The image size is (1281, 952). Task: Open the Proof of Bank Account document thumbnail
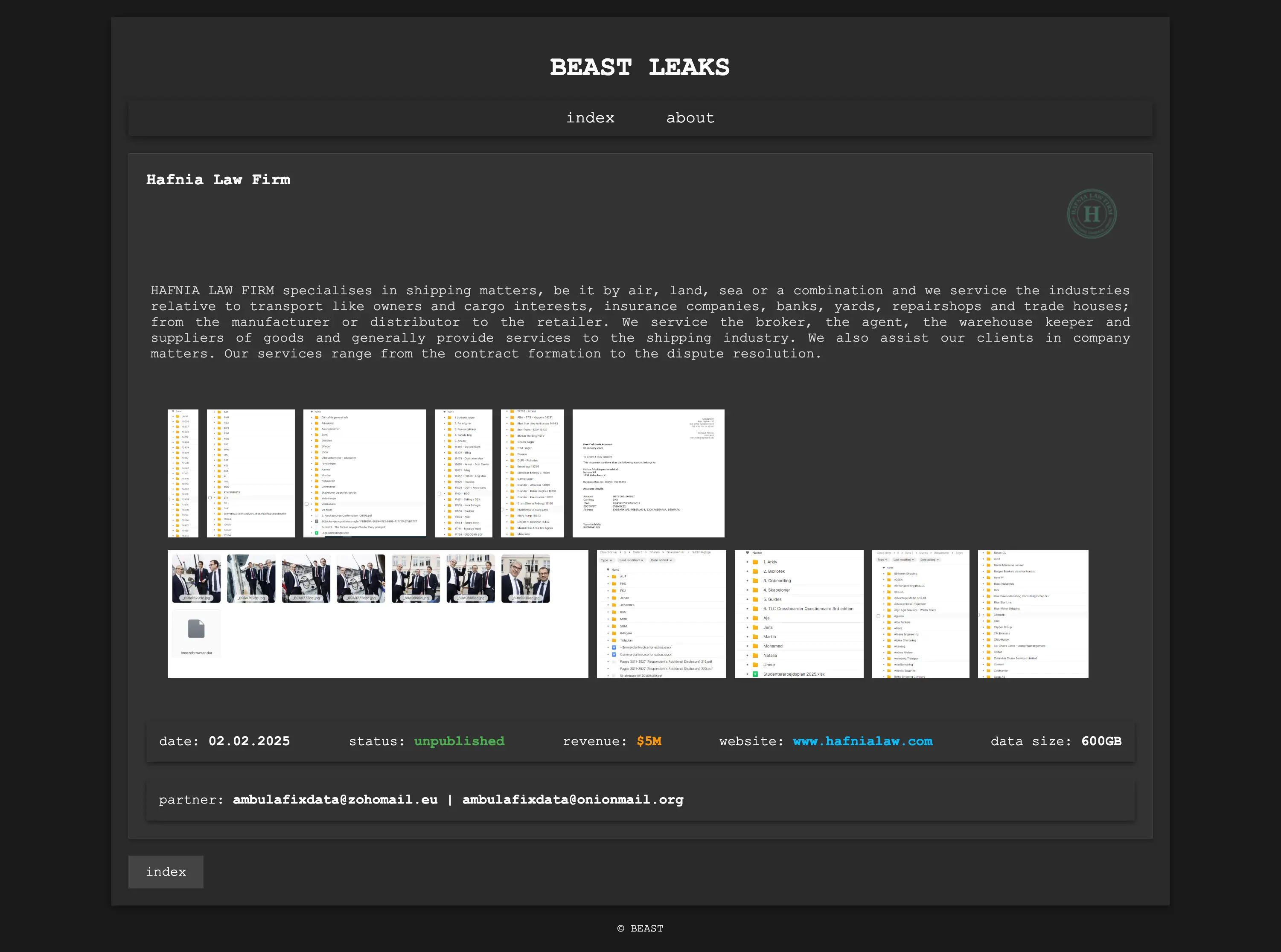648,473
